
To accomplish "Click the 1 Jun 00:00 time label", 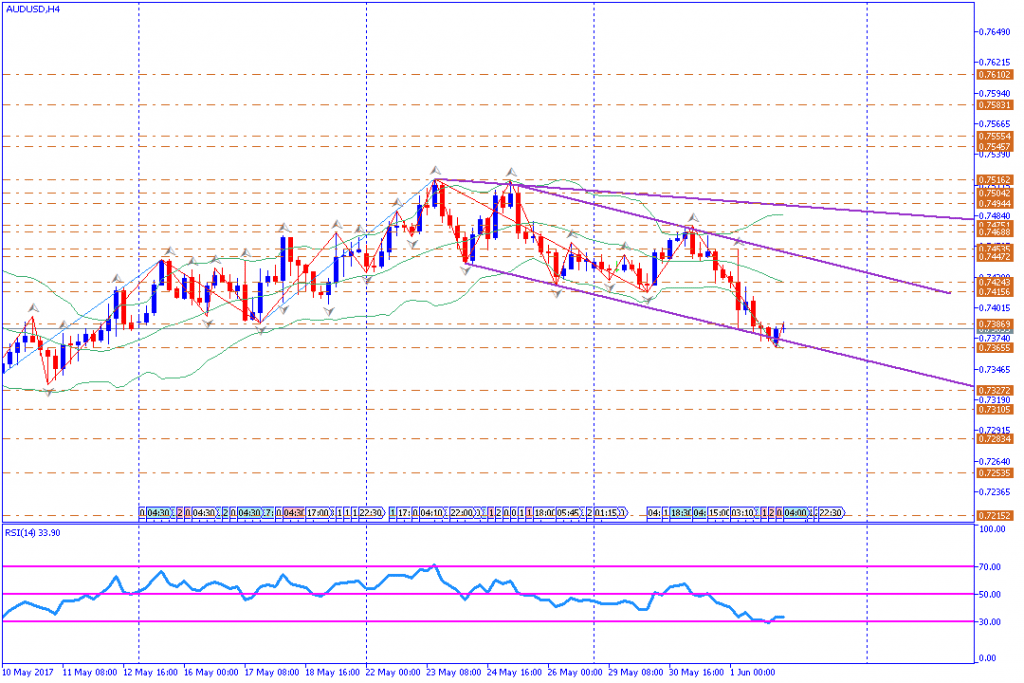I will point(752,672).
